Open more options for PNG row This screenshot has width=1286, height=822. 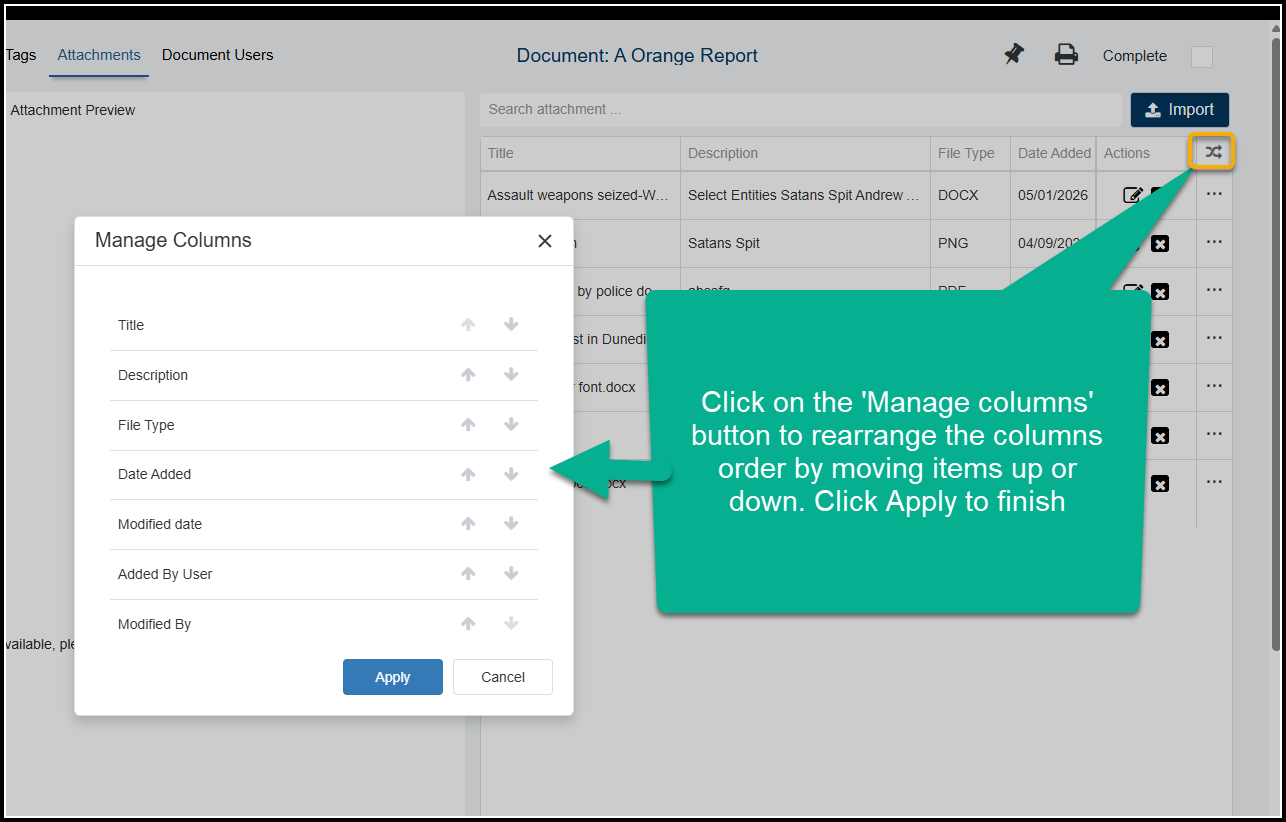click(x=1214, y=243)
